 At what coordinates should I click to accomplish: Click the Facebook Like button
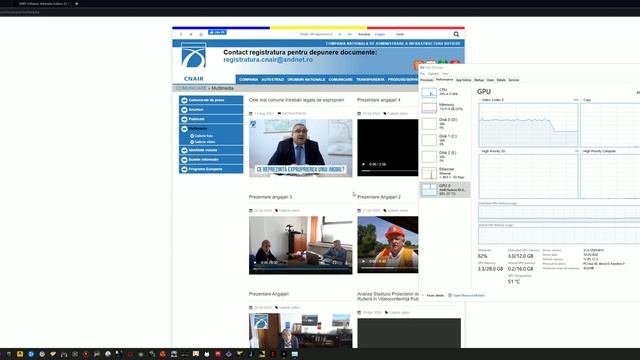217,32
